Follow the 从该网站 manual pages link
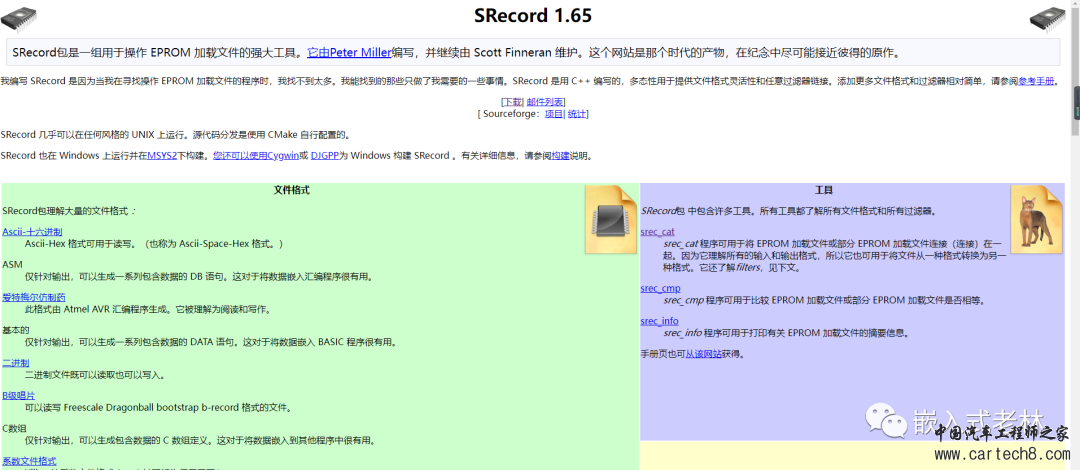Image resolution: width=1080 pixels, height=470 pixels. pyautogui.click(x=703, y=354)
